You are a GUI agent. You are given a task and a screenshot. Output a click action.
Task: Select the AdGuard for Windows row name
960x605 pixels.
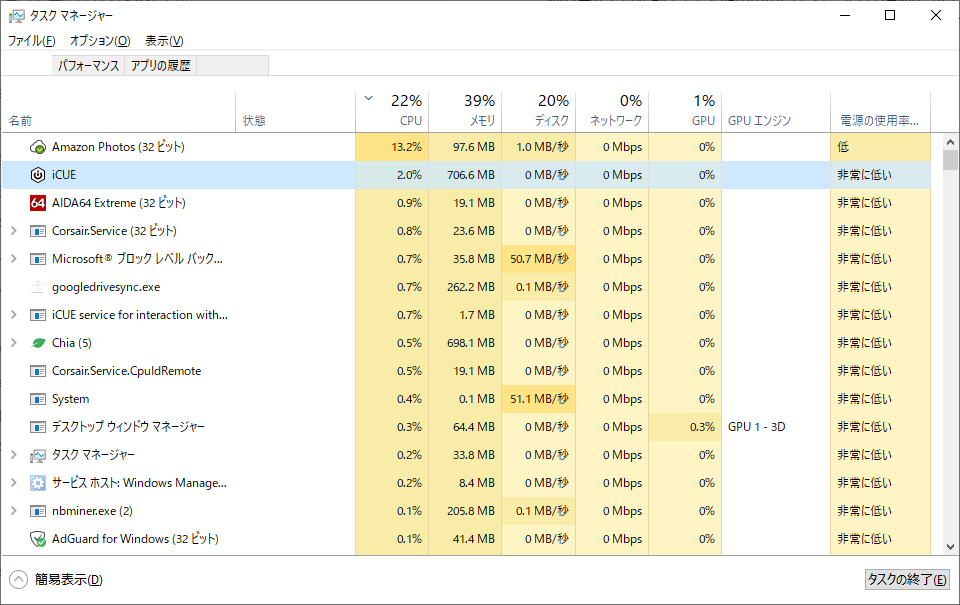(135, 539)
